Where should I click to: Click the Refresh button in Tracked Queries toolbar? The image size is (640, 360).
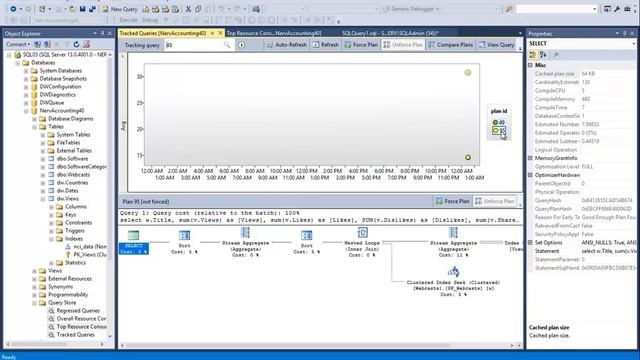325,45
